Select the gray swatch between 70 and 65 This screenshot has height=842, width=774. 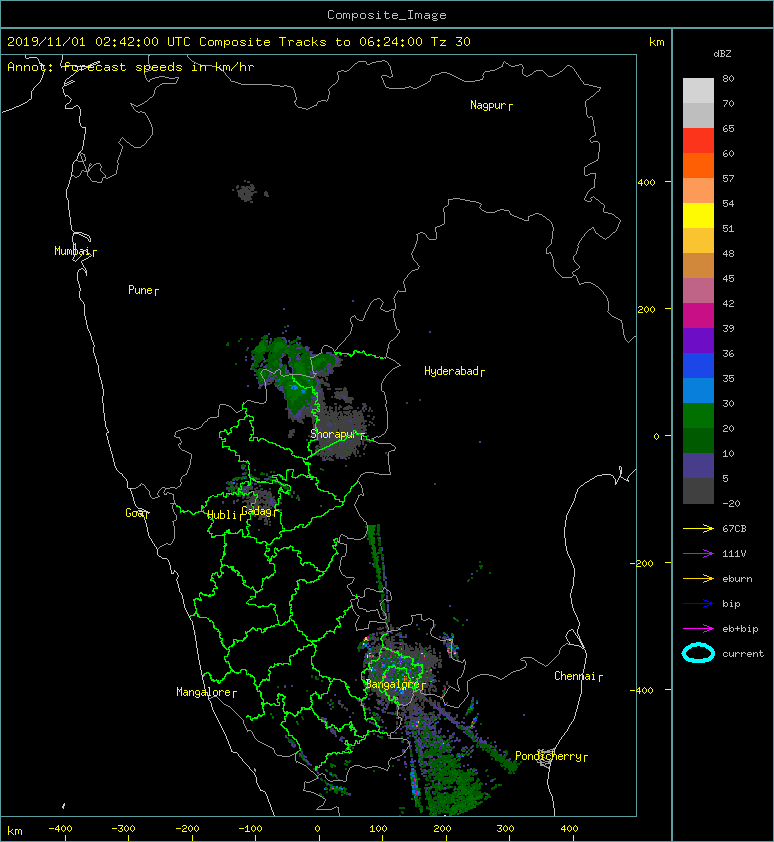698,115
